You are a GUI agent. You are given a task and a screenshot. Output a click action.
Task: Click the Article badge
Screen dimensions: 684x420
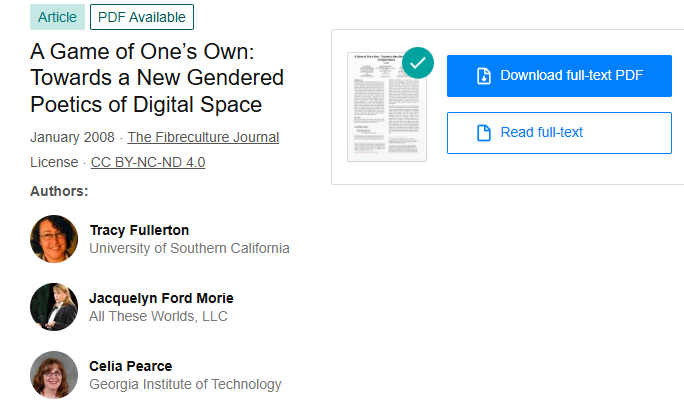57,17
